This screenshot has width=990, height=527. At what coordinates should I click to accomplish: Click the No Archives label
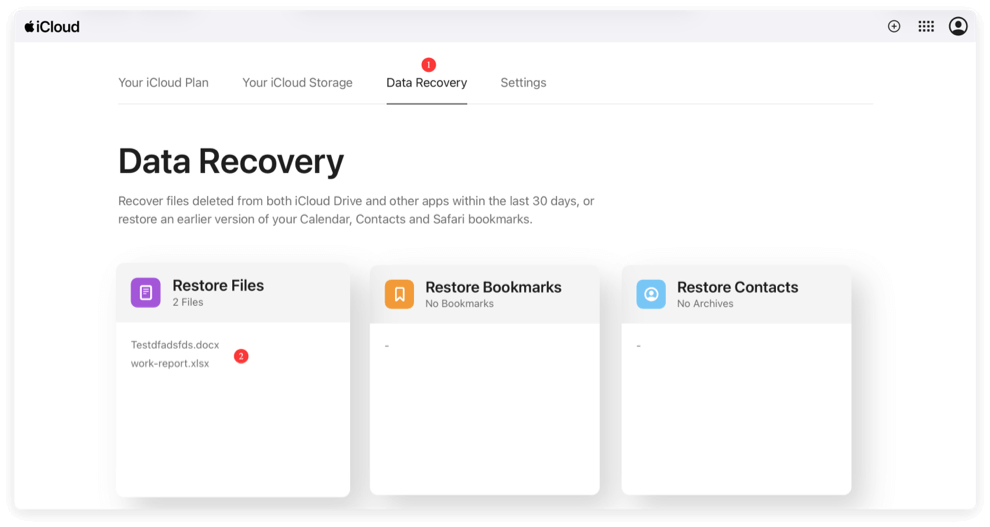click(x=705, y=304)
